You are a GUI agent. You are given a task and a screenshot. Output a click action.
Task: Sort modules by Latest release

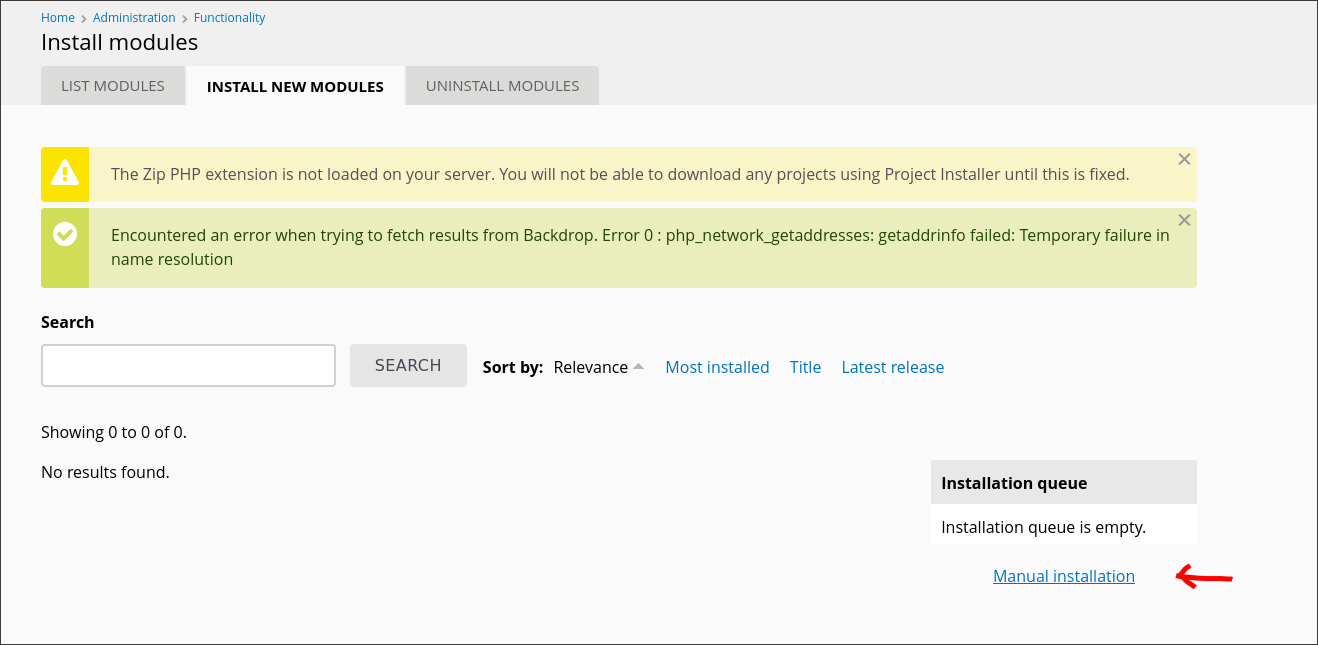892,367
